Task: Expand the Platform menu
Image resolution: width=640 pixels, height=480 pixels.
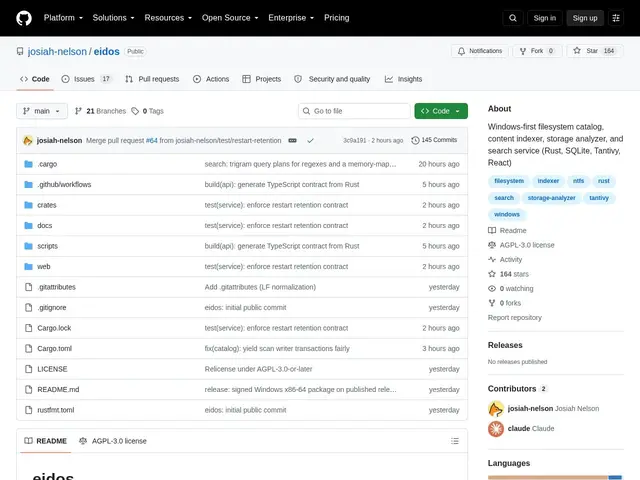Action: pyautogui.click(x=63, y=18)
